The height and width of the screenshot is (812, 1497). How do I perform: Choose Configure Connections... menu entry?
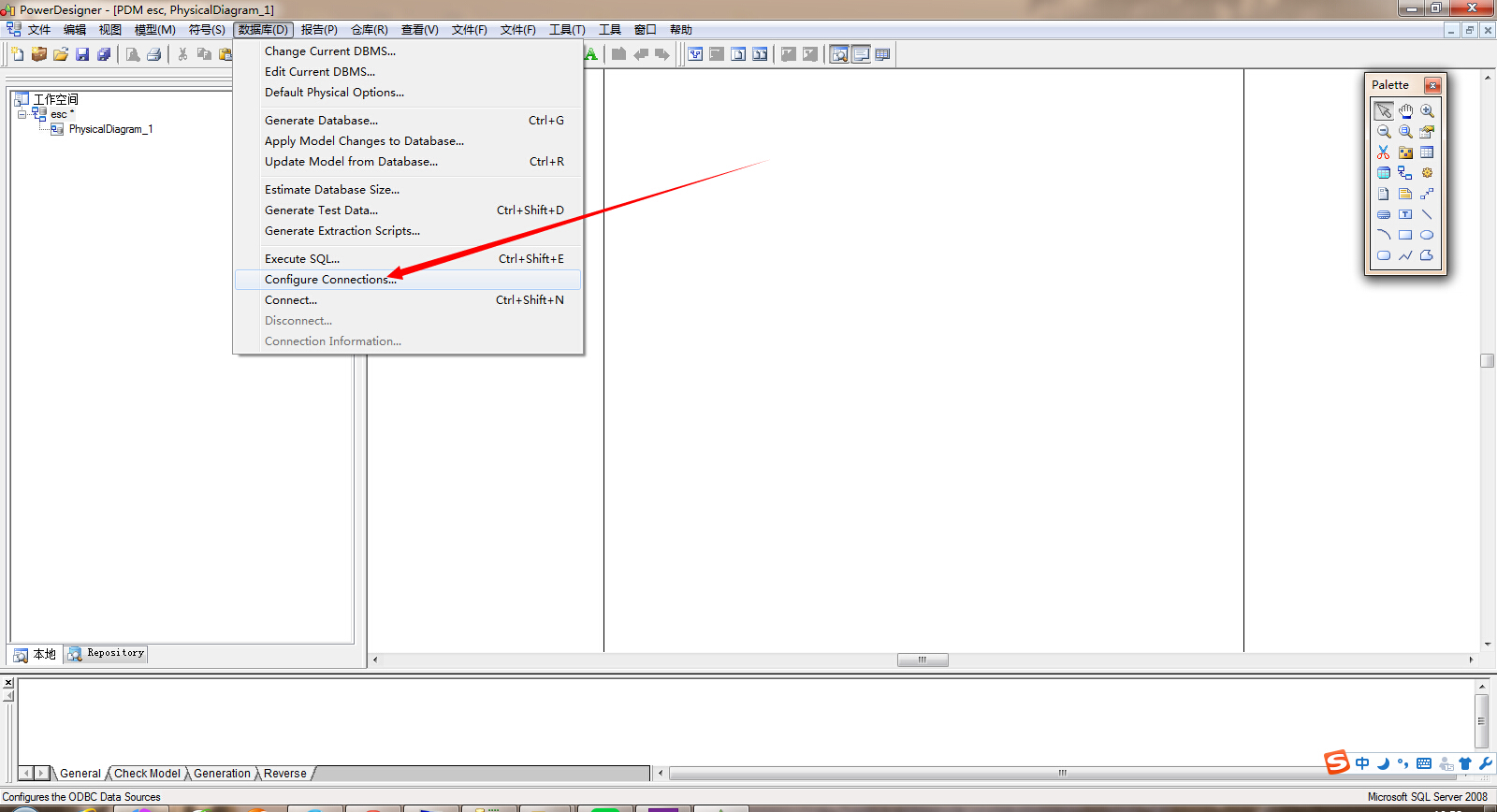click(x=330, y=280)
